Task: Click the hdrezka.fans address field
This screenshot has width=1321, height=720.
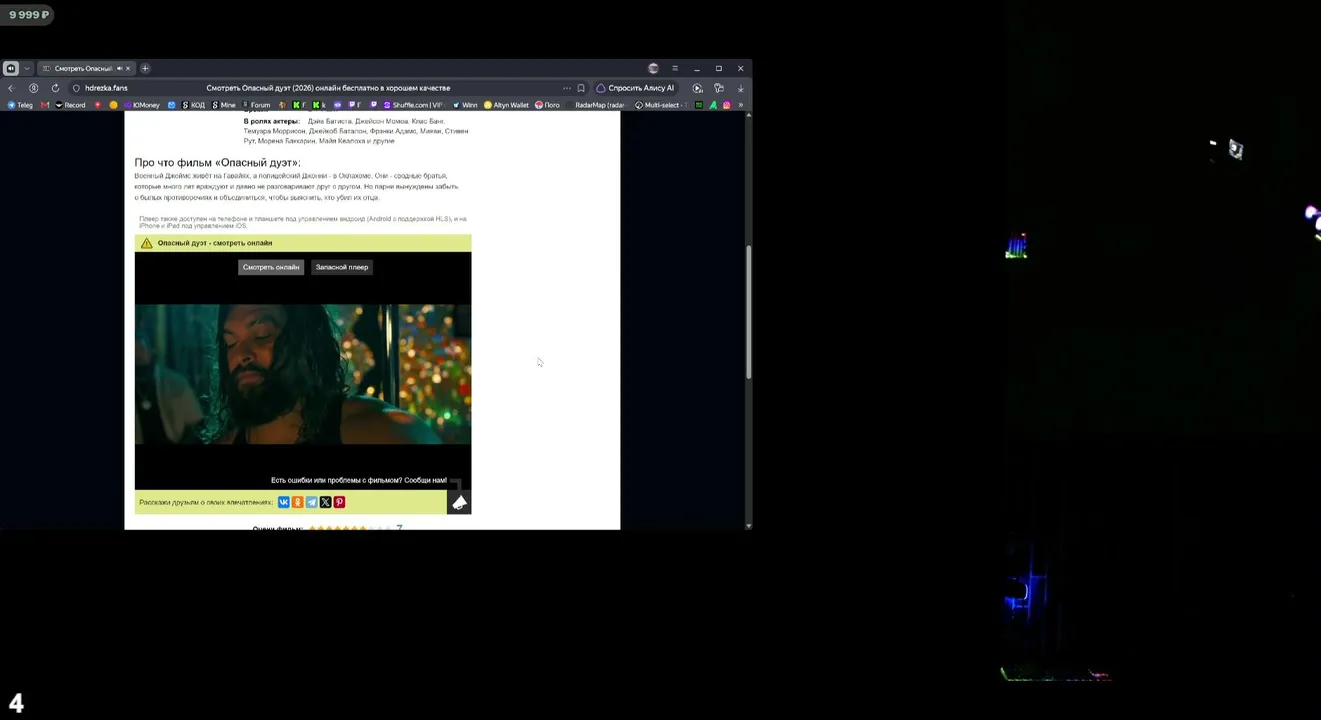Action: point(106,88)
